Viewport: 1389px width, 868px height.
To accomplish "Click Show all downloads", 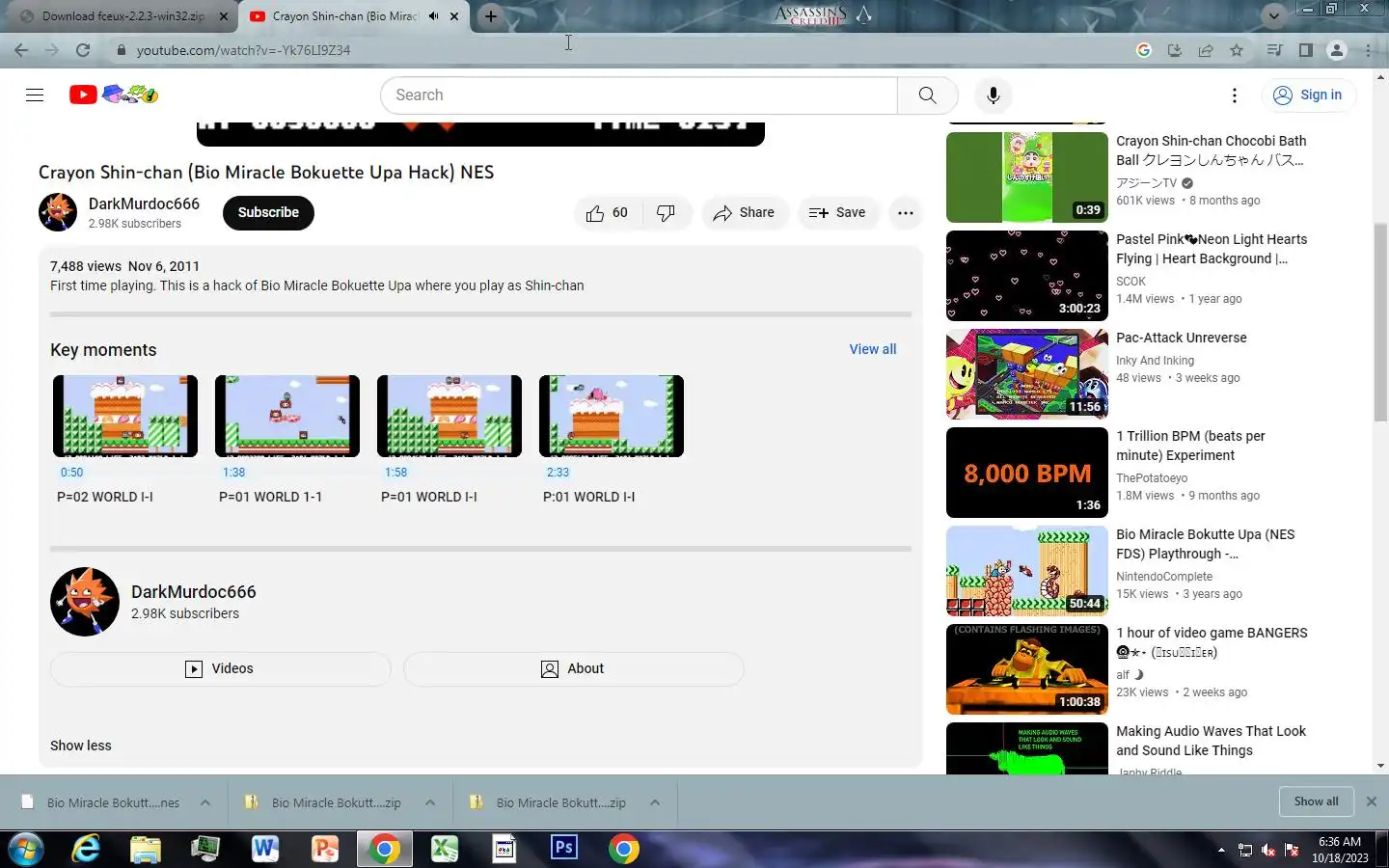I will [1316, 801].
